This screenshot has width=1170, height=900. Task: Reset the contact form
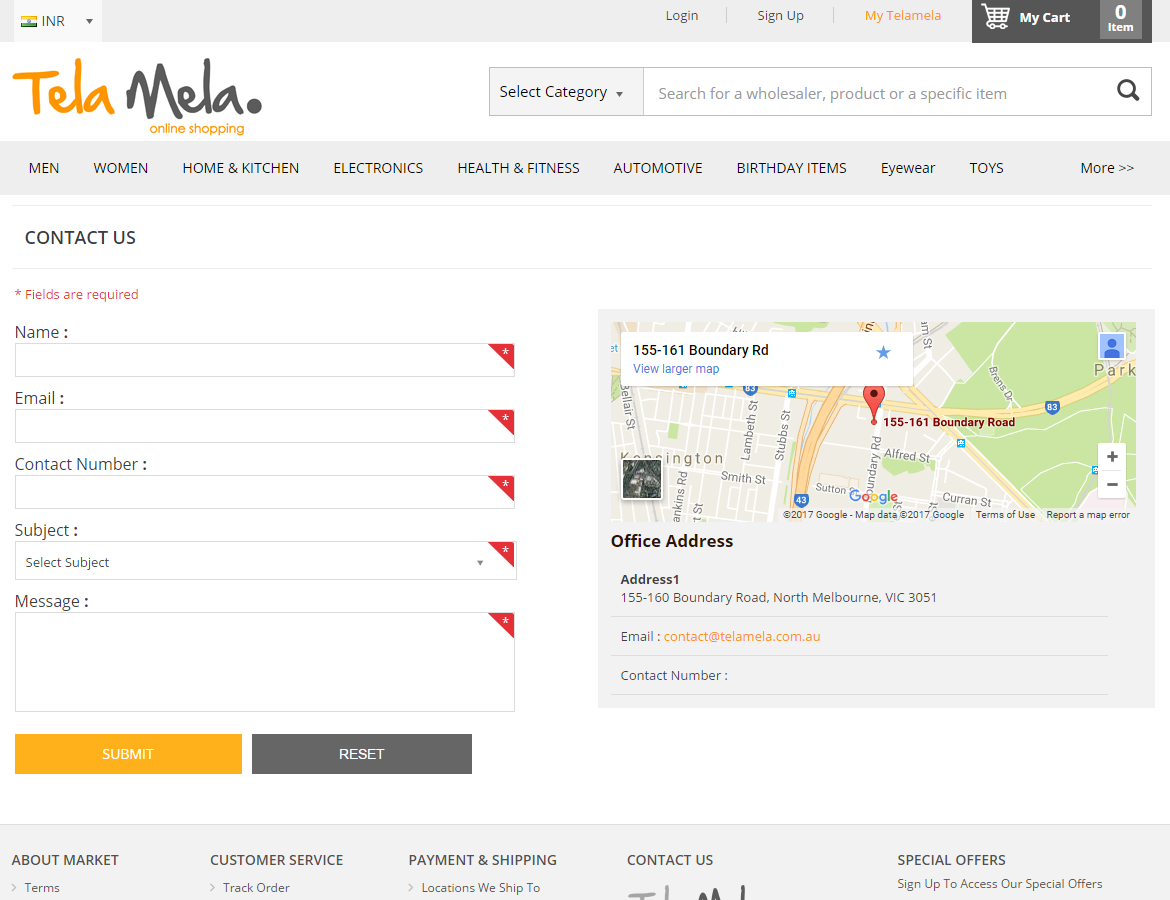(x=362, y=754)
